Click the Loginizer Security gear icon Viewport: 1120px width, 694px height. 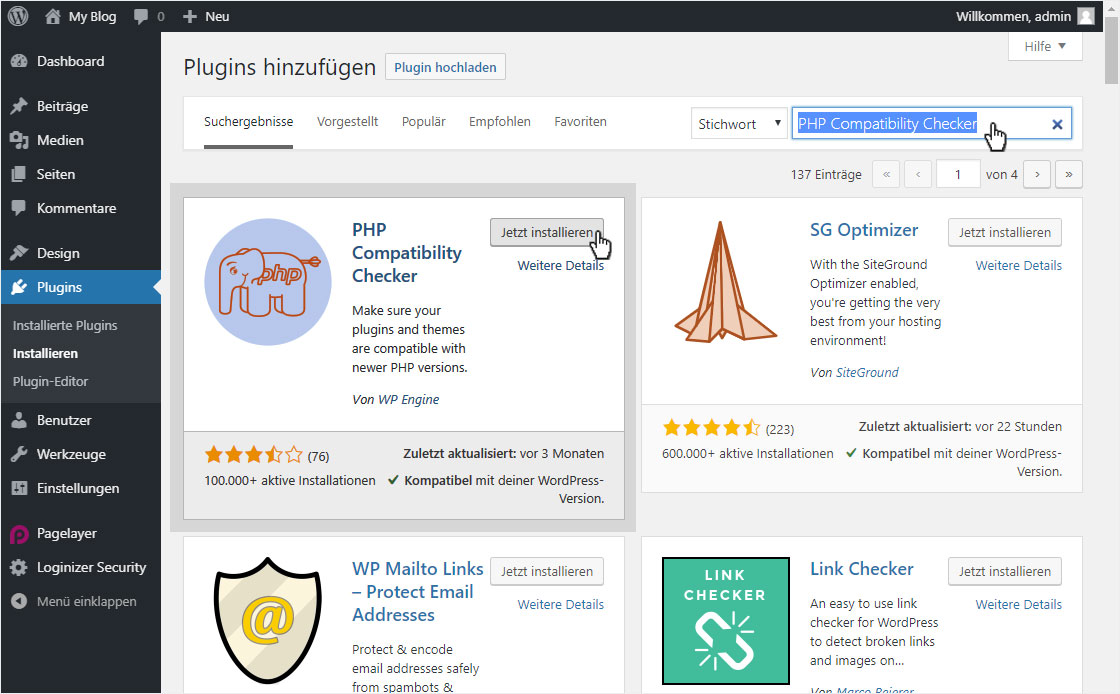click(19, 568)
